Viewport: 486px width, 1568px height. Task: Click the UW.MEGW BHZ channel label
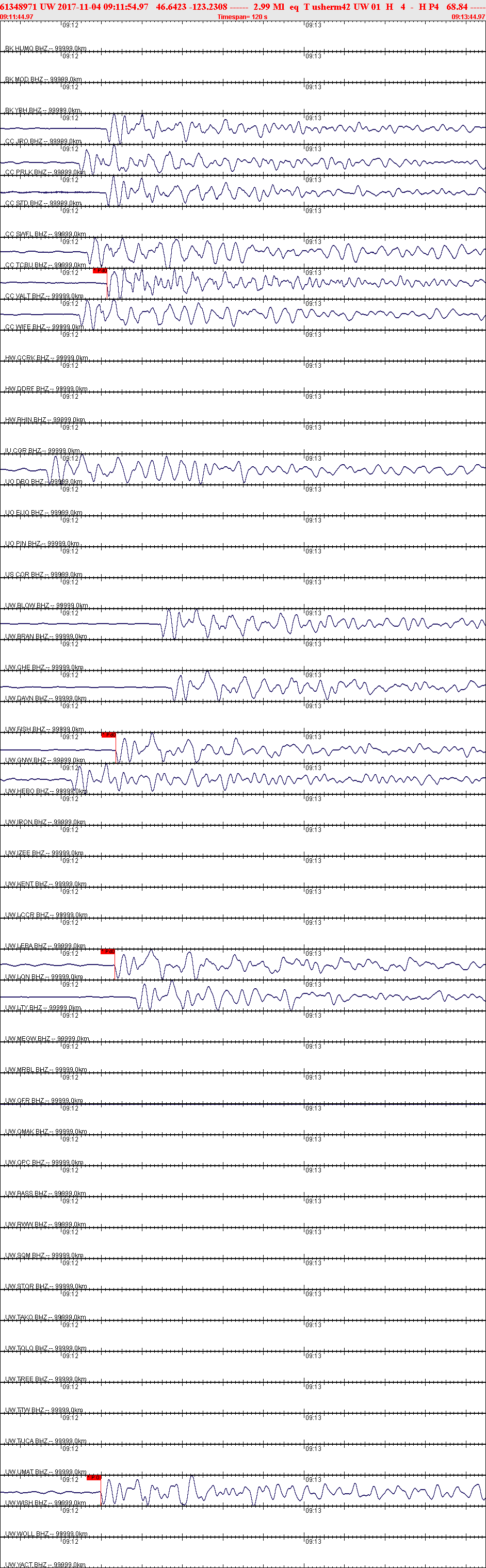pos(47,1038)
